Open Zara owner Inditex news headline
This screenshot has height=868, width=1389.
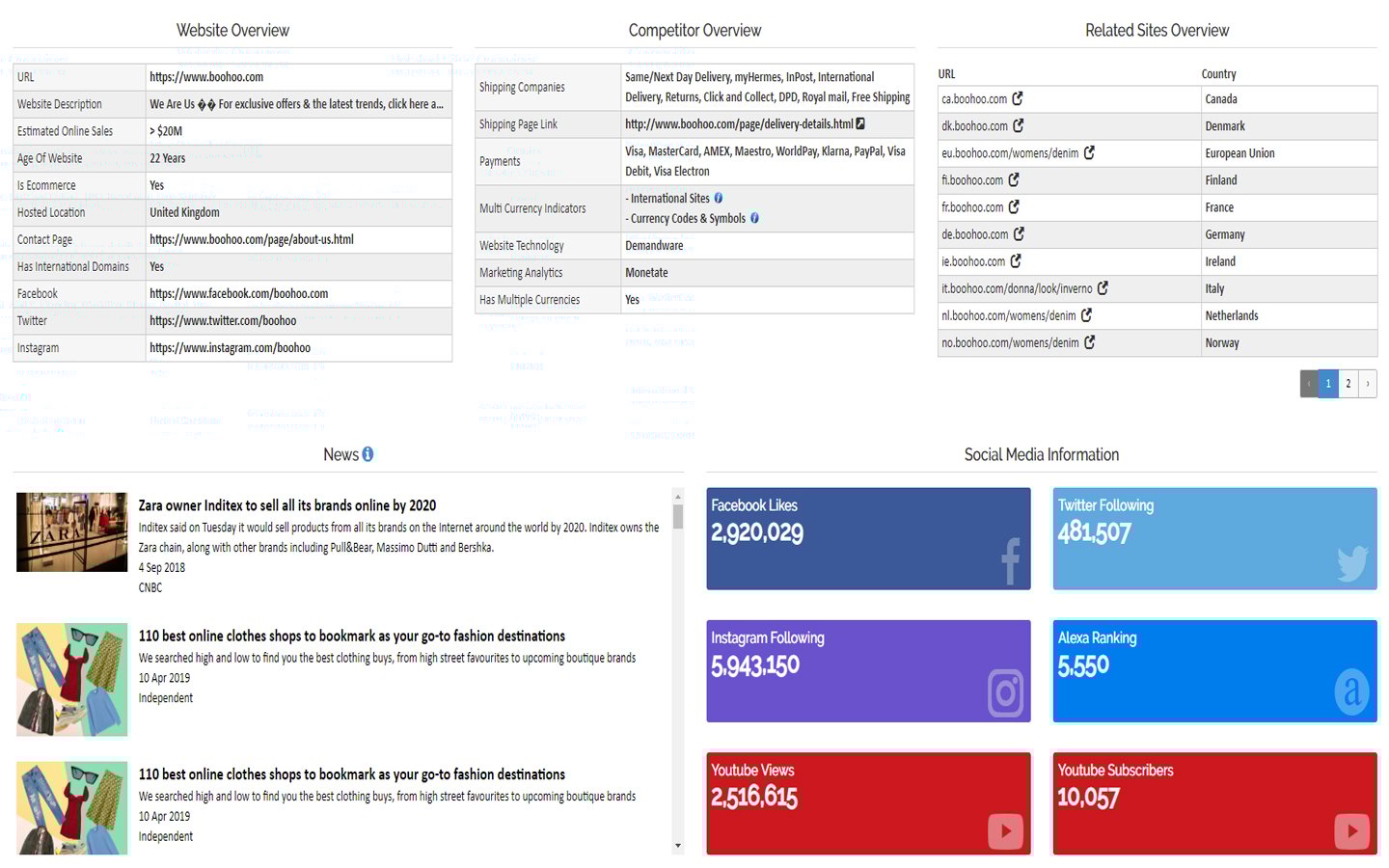[x=287, y=505]
